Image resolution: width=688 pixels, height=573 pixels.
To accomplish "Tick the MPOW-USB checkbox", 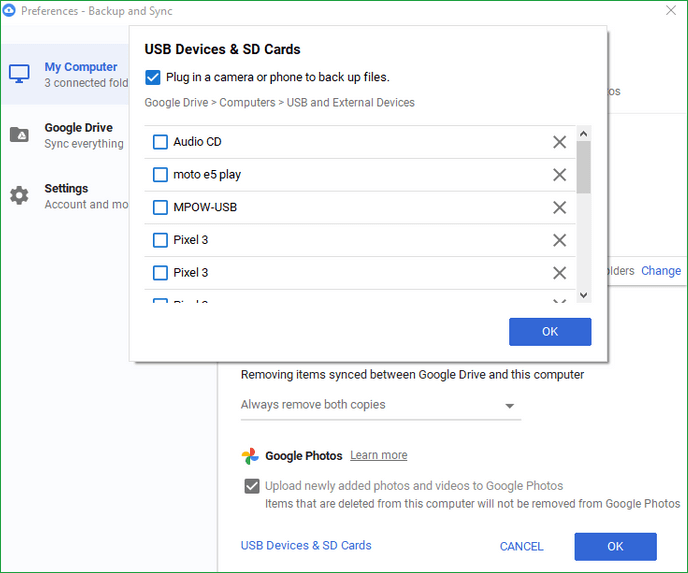I will tap(160, 208).
